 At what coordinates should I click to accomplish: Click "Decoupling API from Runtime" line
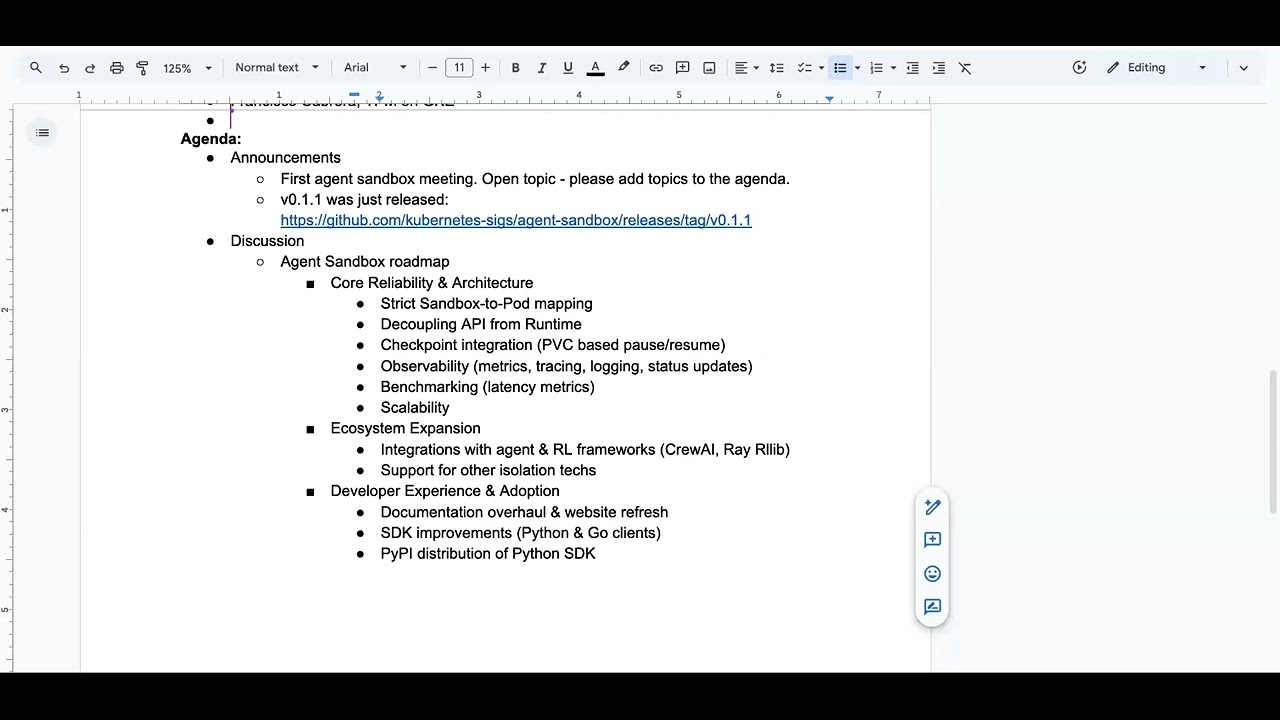point(481,325)
